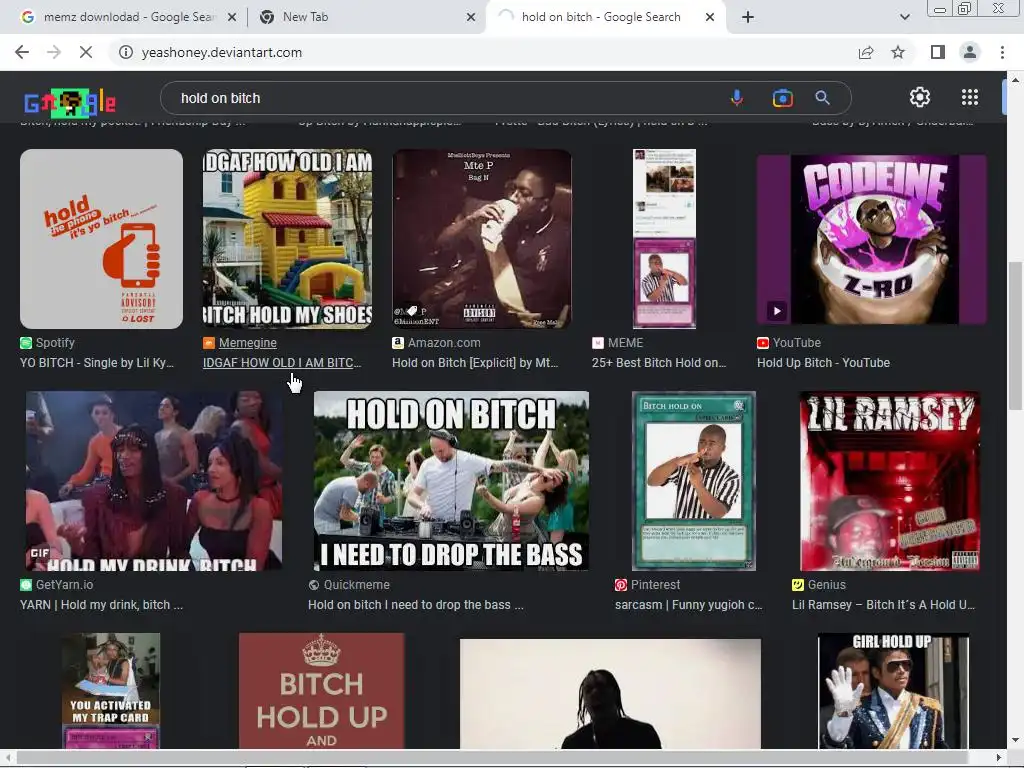Open the silhouette figure thumbnail
Viewport: 1024px width, 768px height.
[x=610, y=693]
